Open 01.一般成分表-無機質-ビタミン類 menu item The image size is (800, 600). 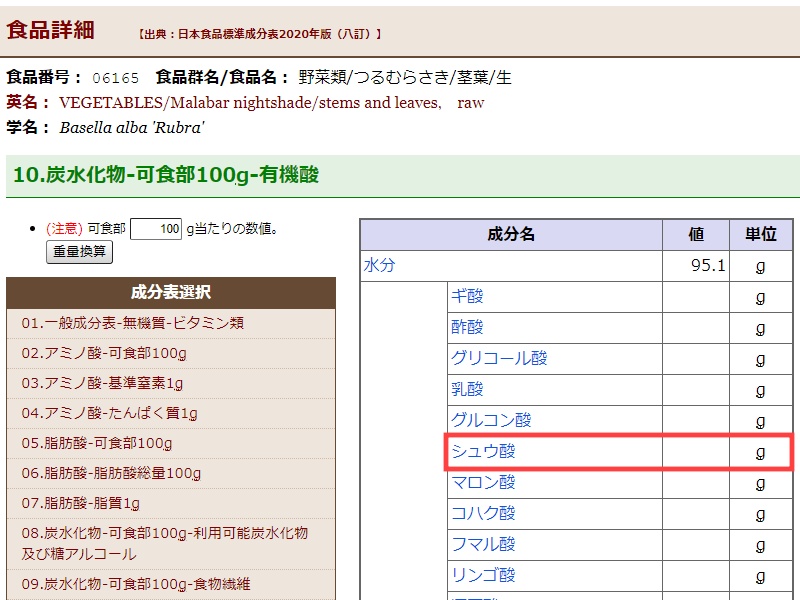(133, 323)
